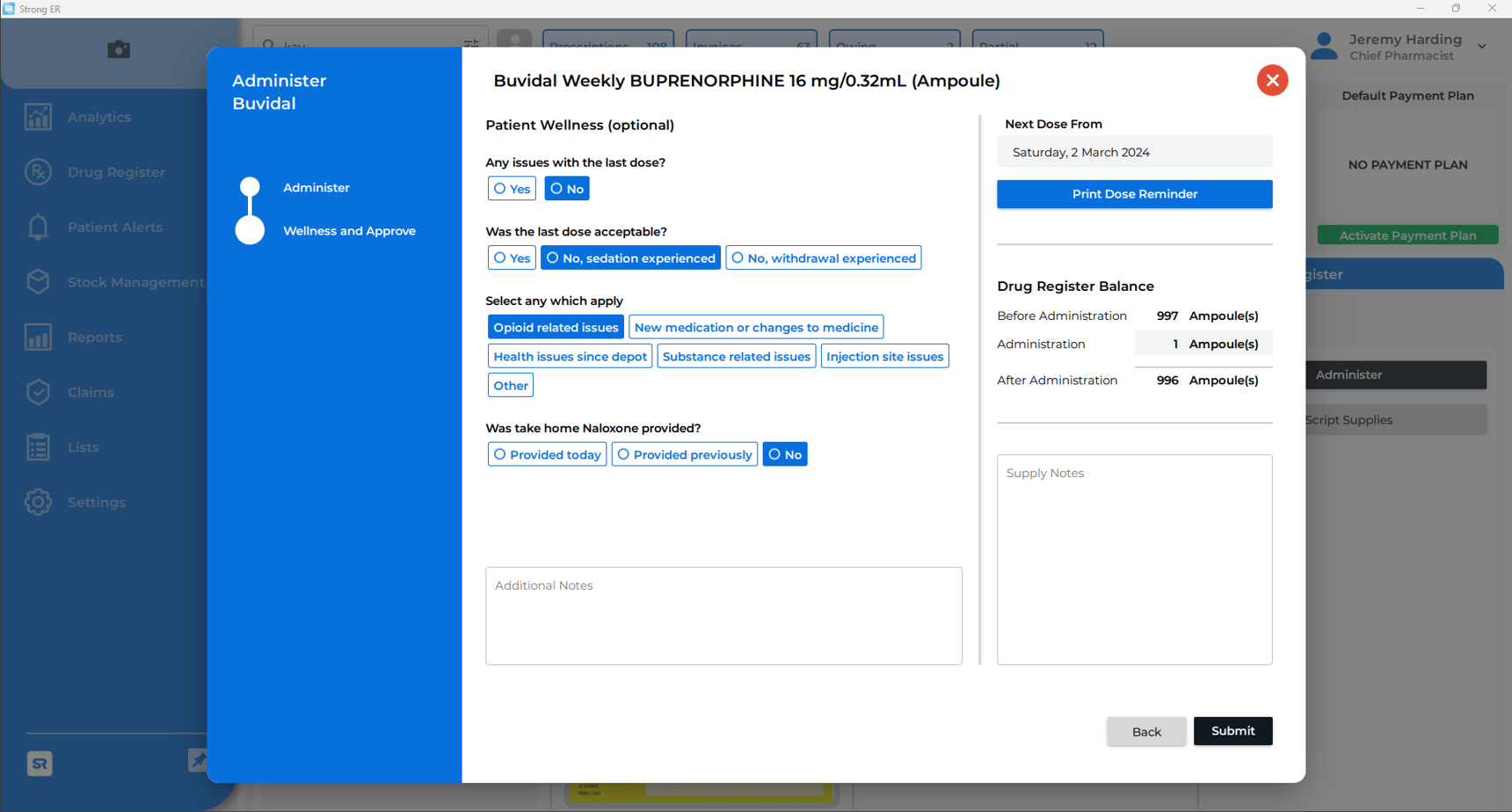Expand the Jeremy Harding user dropdown
This screenshot has height=812, width=1512.
click(1481, 47)
